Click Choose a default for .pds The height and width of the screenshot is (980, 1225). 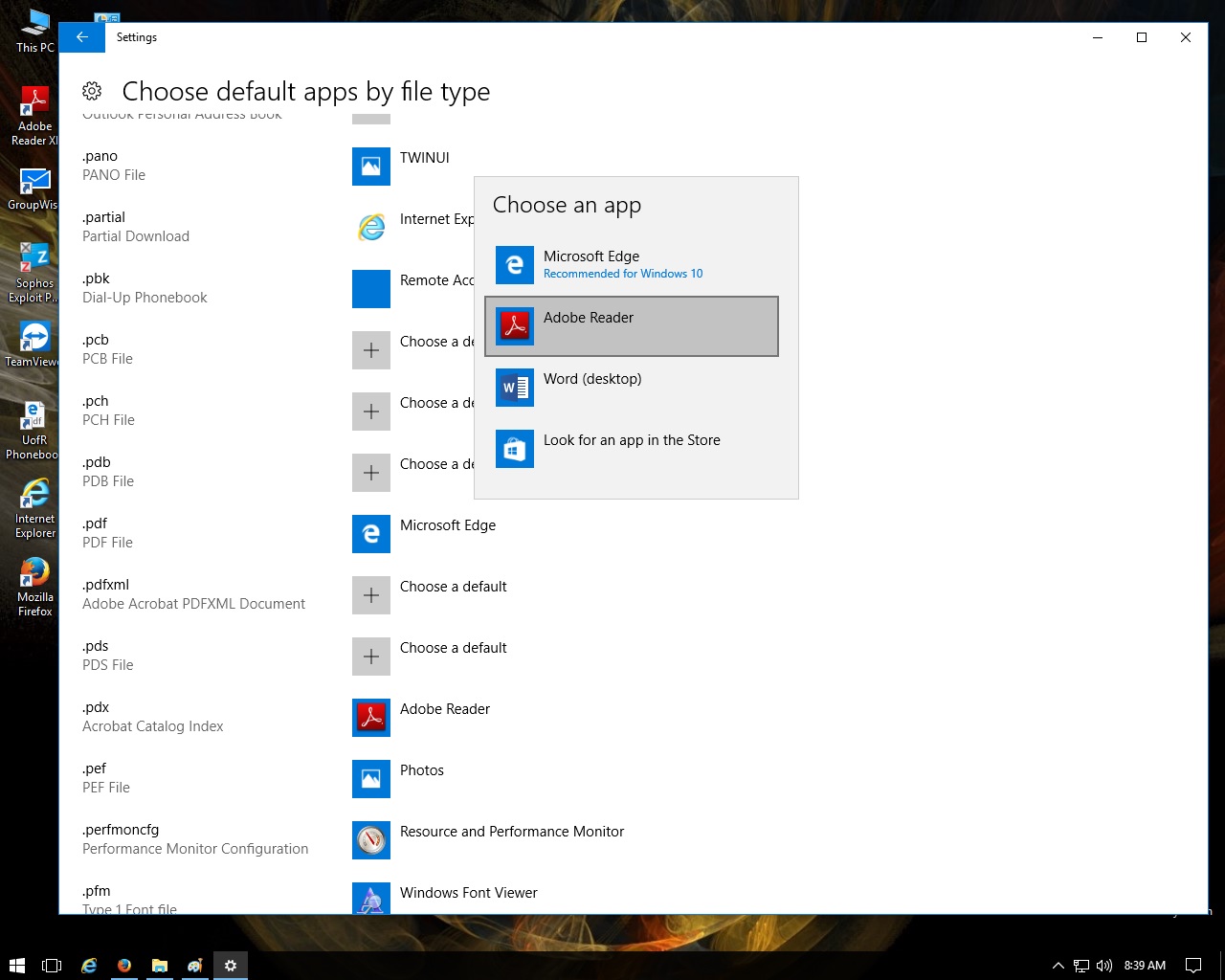(454, 648)
